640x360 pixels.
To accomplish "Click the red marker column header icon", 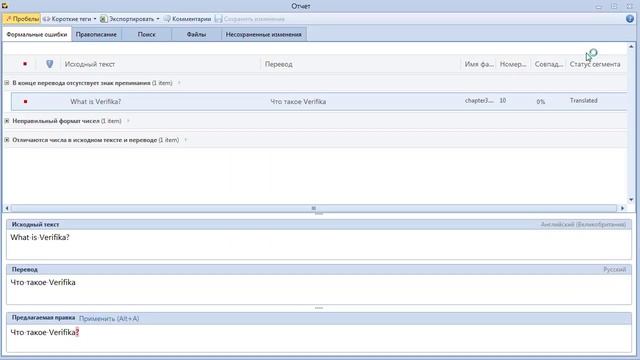I will (25, 64).
